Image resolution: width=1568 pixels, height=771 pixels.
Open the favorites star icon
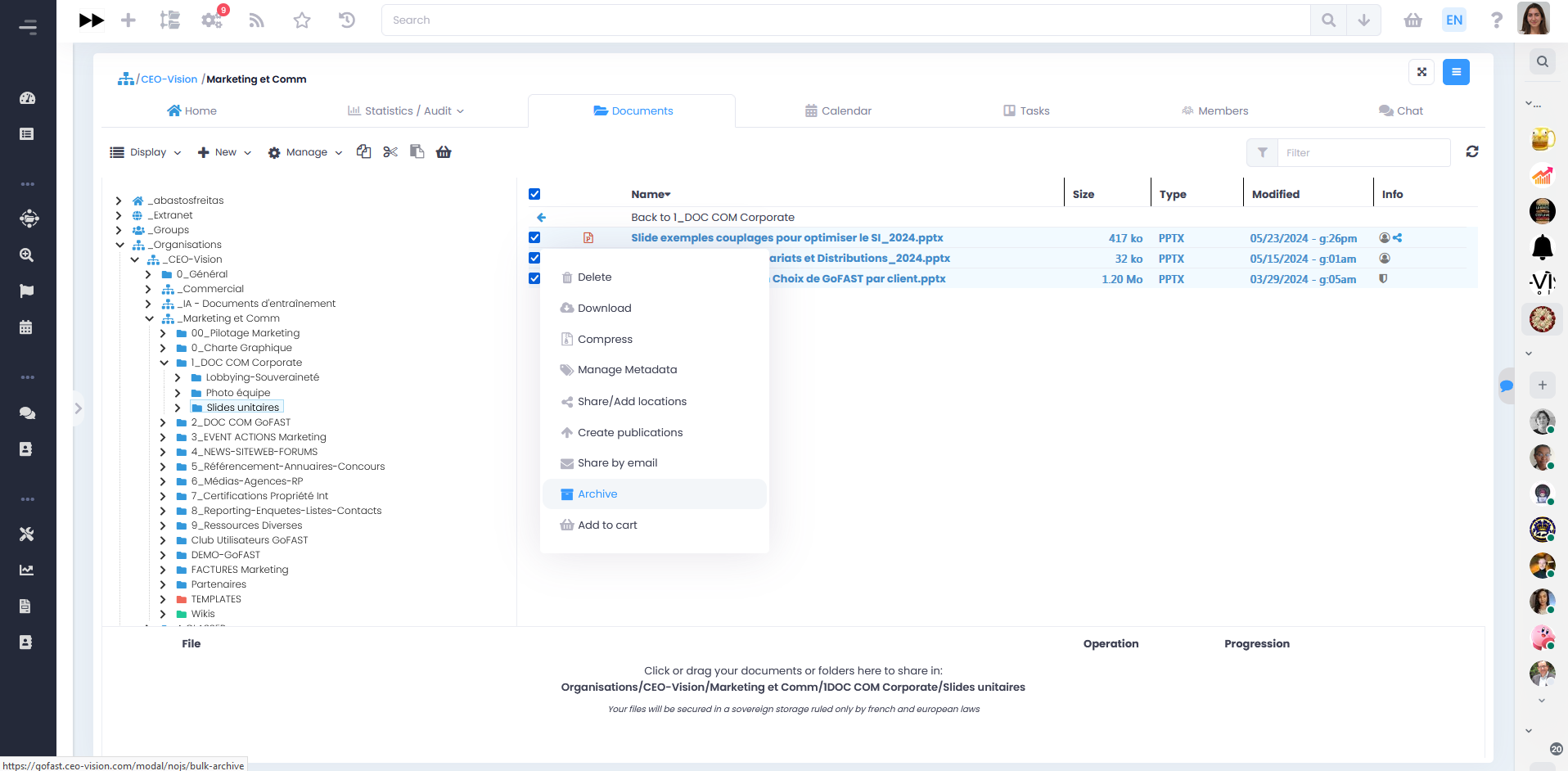(x=302, y=20)
